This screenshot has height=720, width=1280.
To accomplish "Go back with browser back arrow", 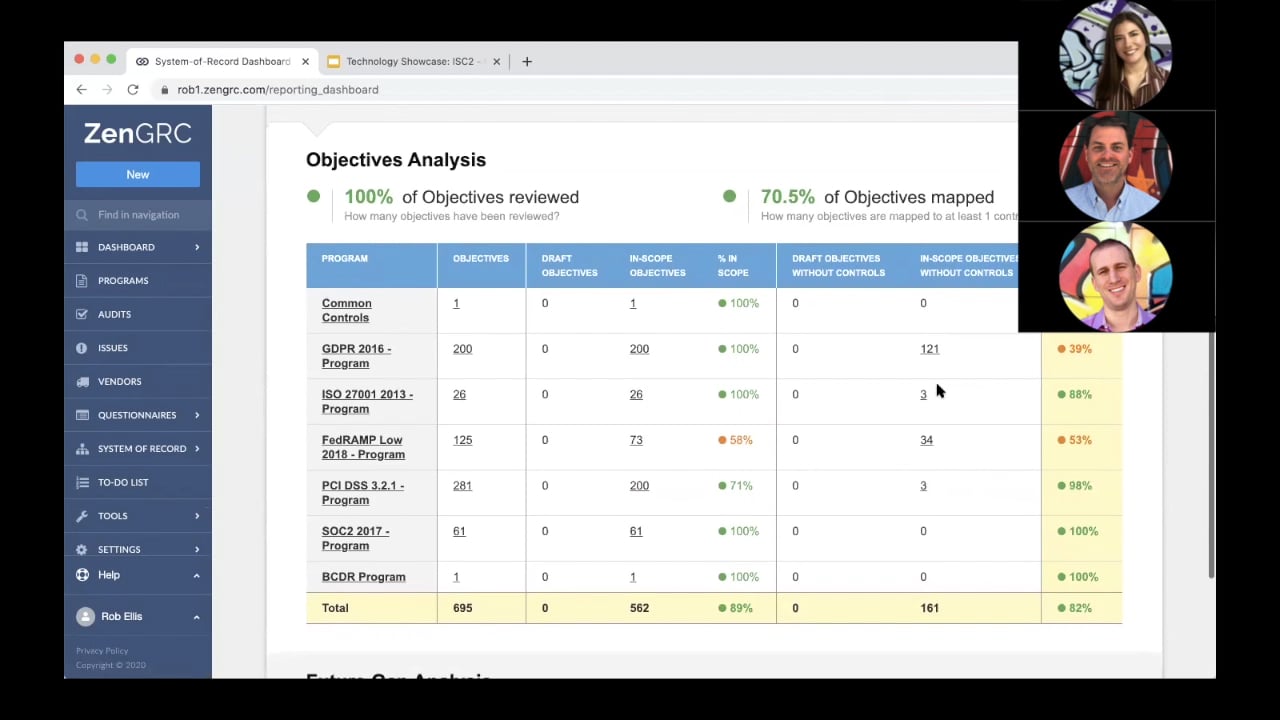I will click(x=81, y=90).
